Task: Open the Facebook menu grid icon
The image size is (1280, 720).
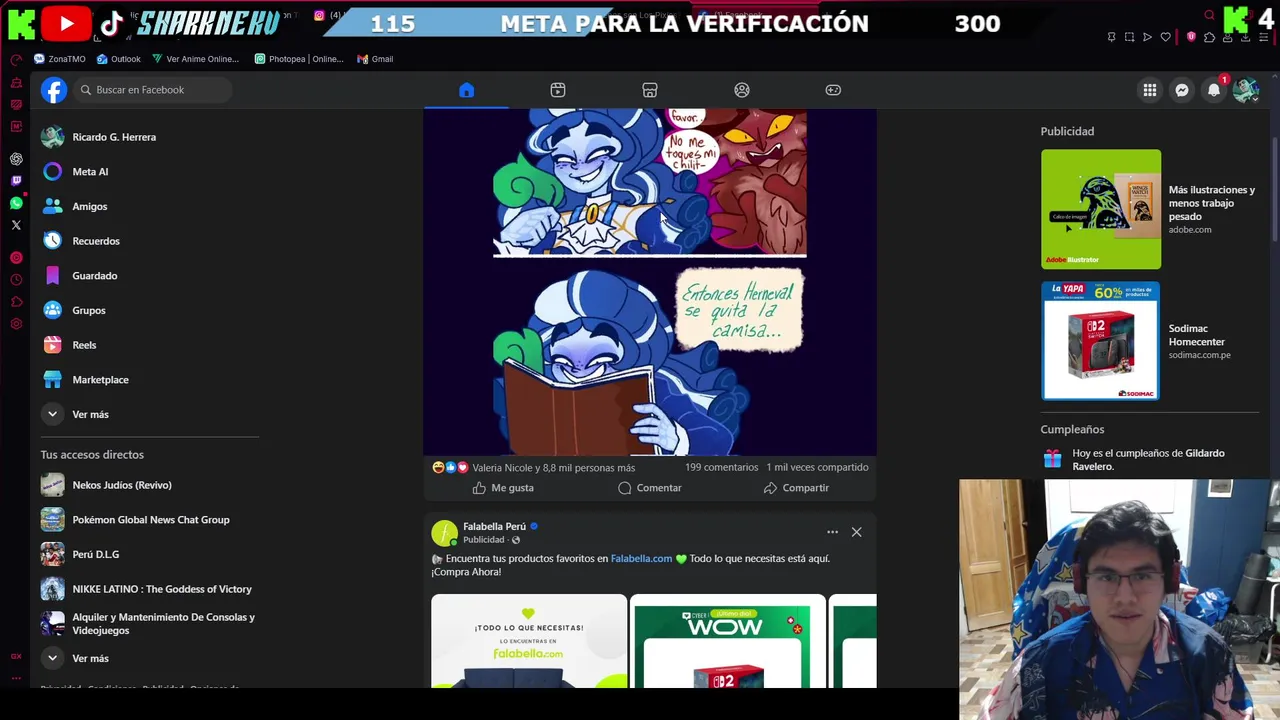Action: click(1150, 90)
